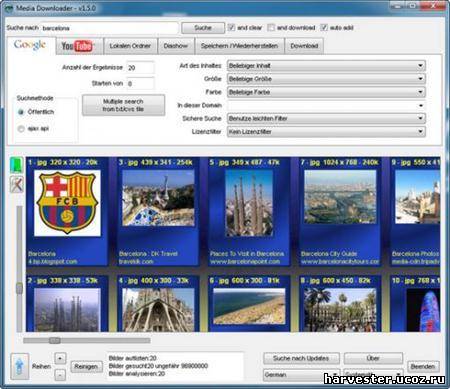
Task: Open the Lokalen Ordner tab
Action: click(x=130, y=46)
